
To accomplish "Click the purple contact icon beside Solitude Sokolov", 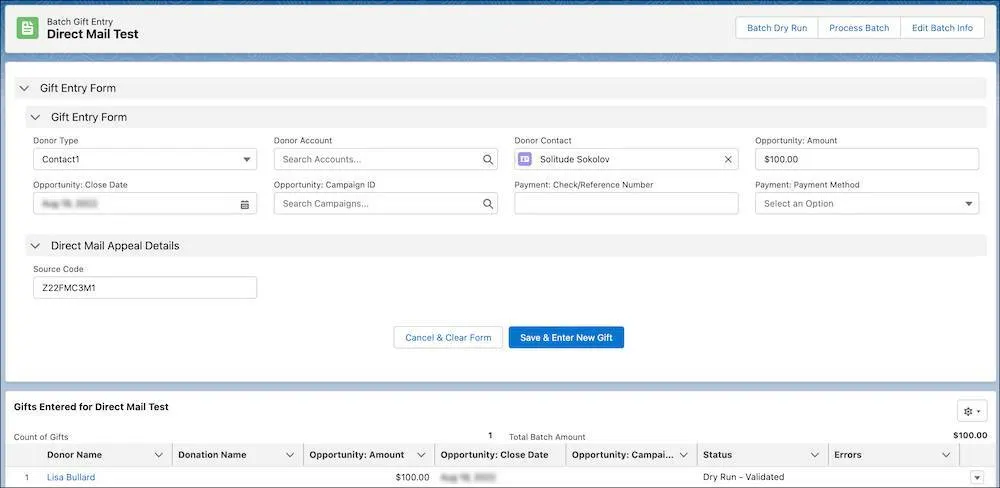I will pyautogui.click(x=525, y=159).
